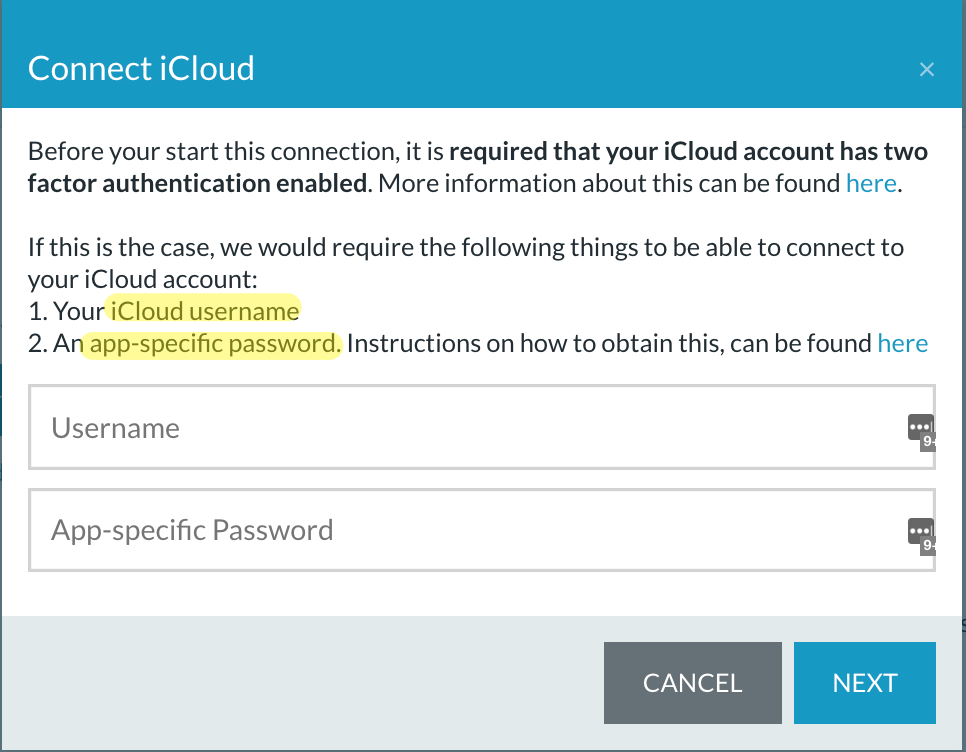Click the badge count on Username field icon
This screenshot has height=752, width=966.
[x=928, y=442]
